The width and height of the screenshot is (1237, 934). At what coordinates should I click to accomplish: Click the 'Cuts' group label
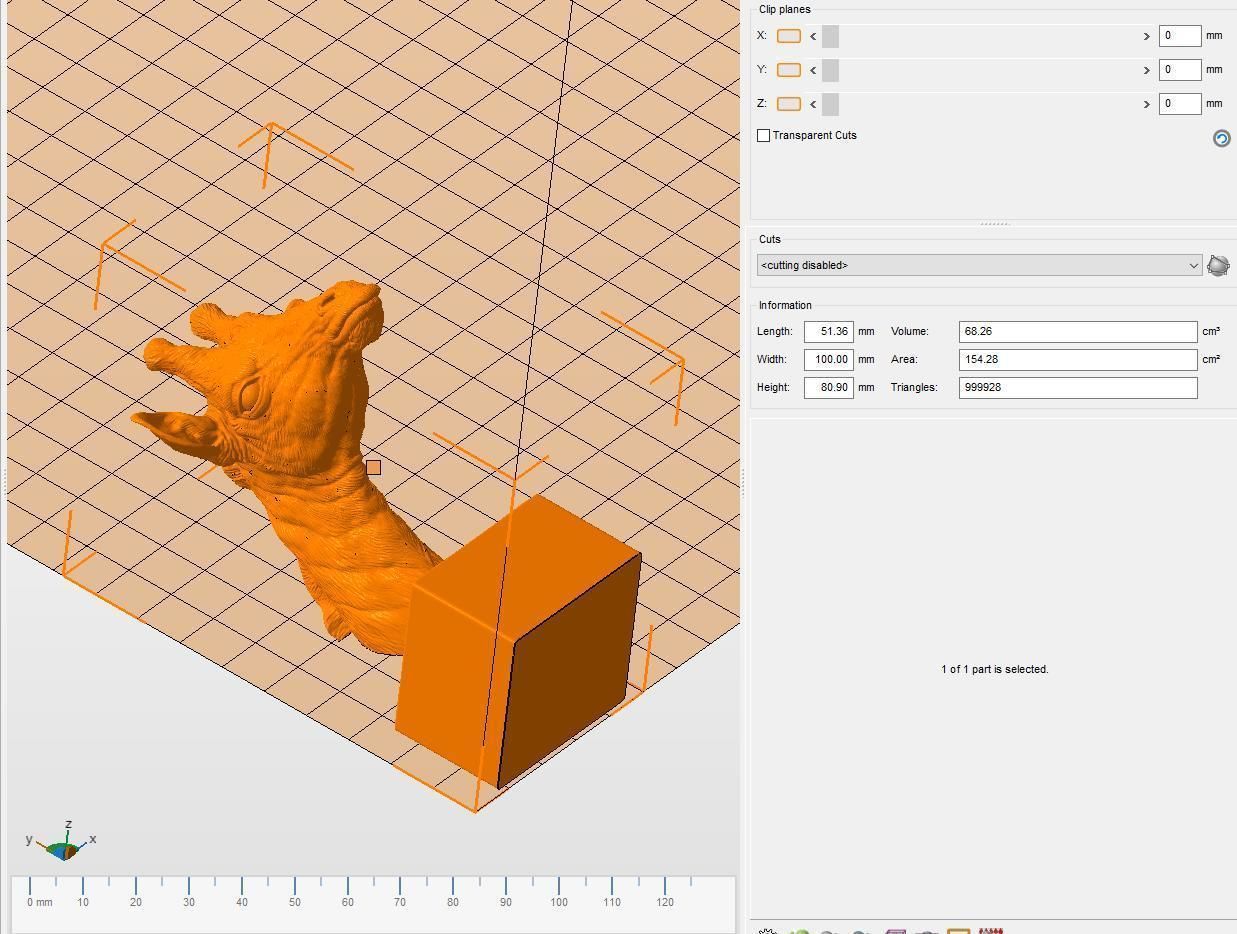770,239
